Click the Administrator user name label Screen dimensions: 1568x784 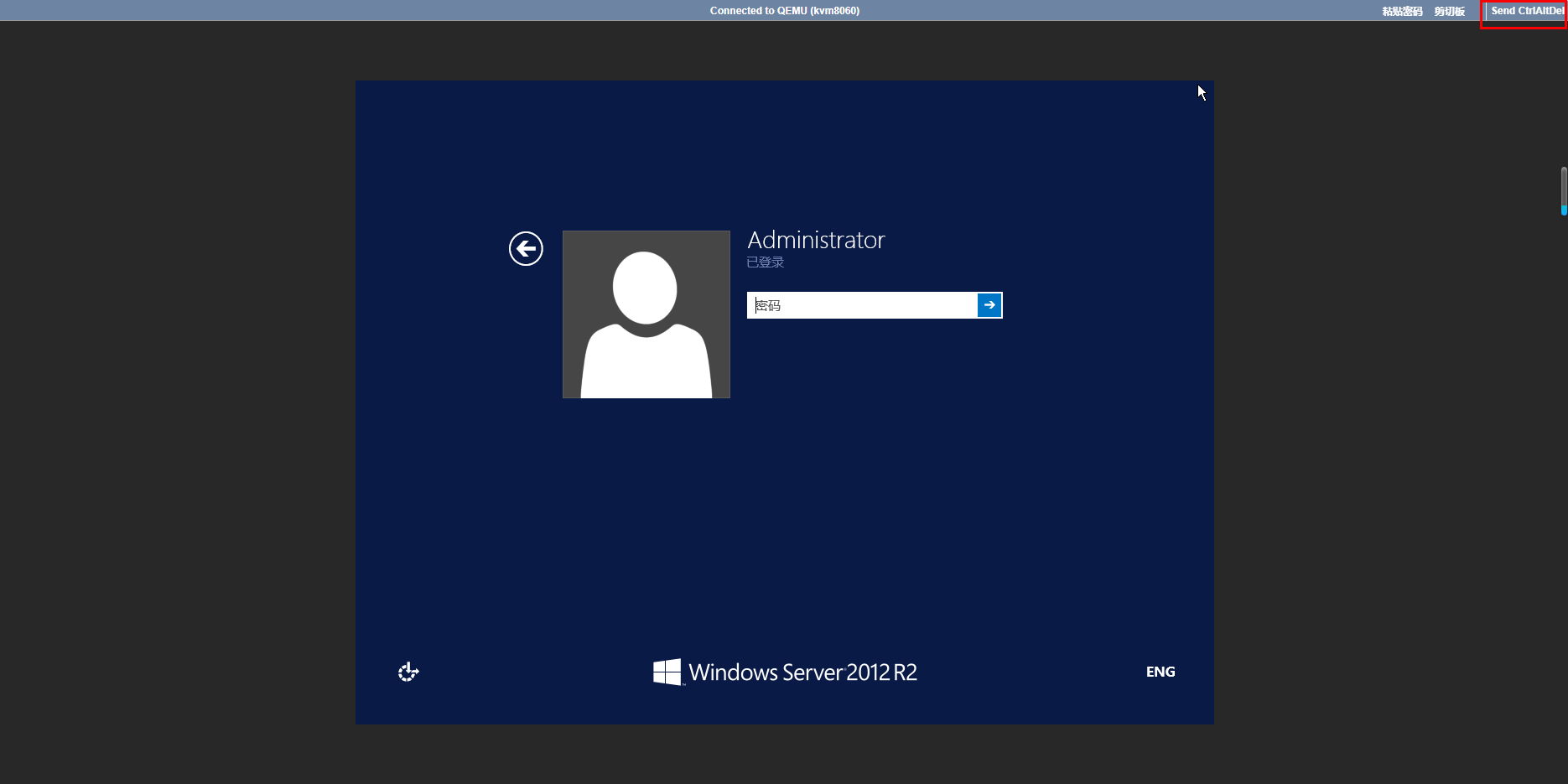816,241
